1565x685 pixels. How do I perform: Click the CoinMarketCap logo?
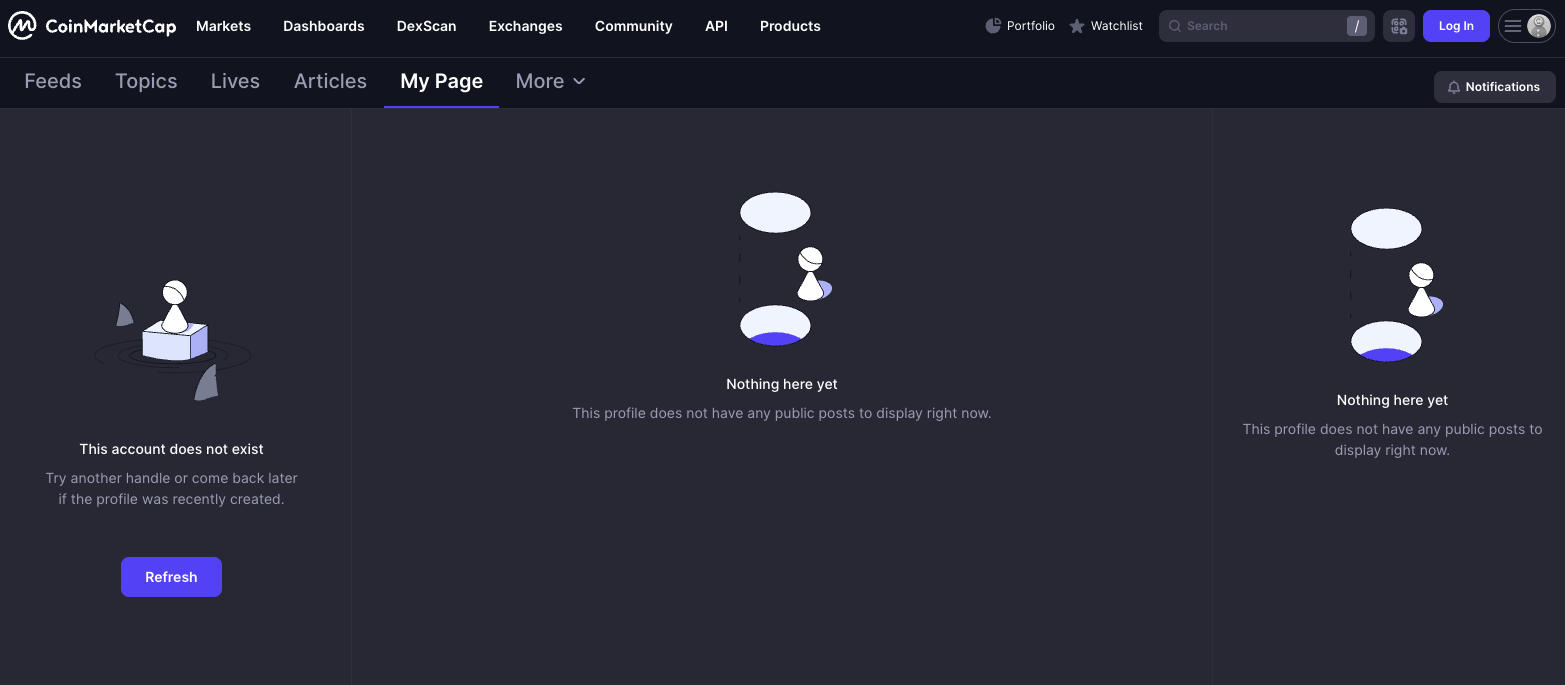[x=92, y=26]
